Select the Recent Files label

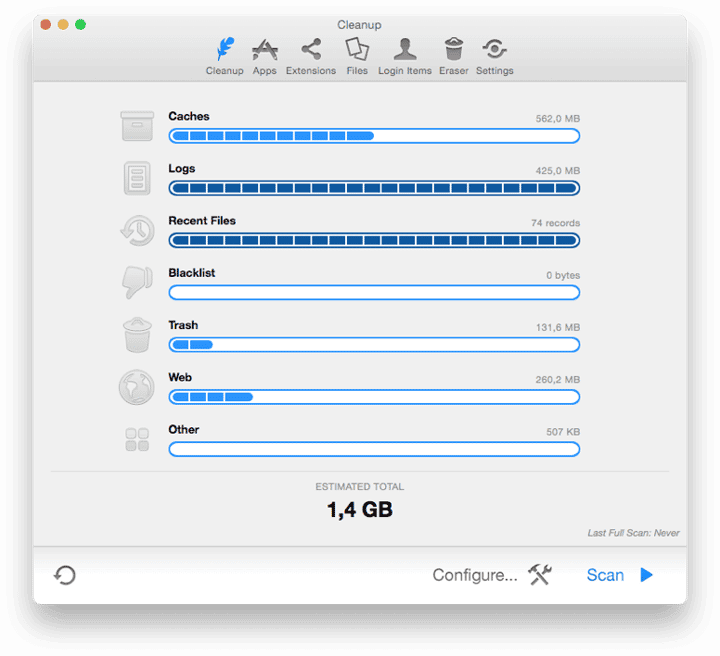pyautogui.click(x=202, y=221)
